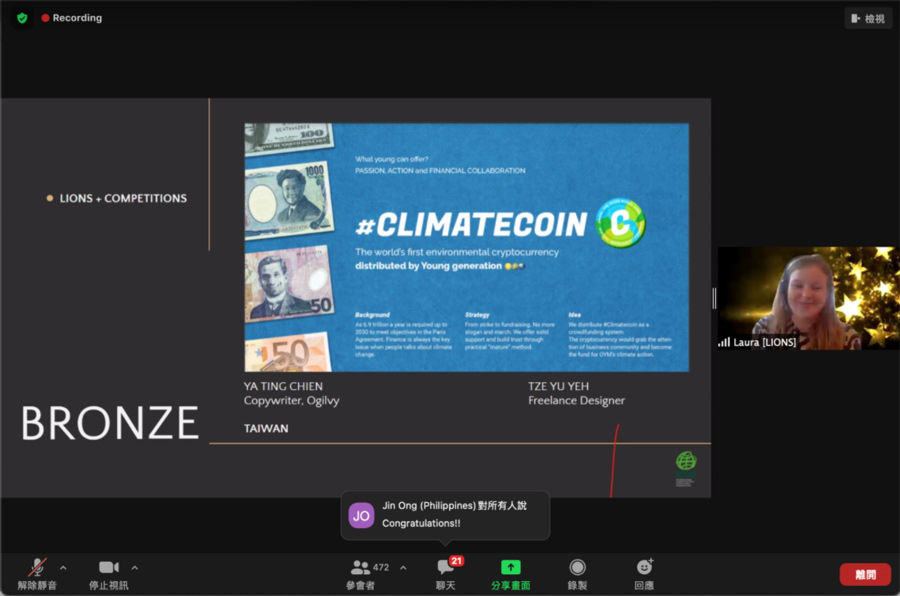The height and width of the screenshot is (596, 900).
Task: Select Laura [LIONS] video thumbnail
Action: (x=808, y=298)
